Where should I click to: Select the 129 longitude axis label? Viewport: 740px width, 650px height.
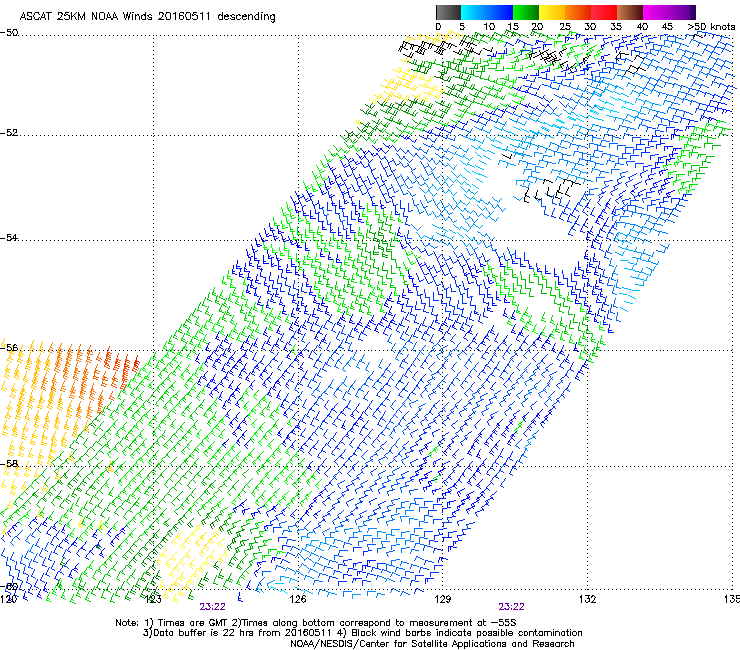(442, 599)
